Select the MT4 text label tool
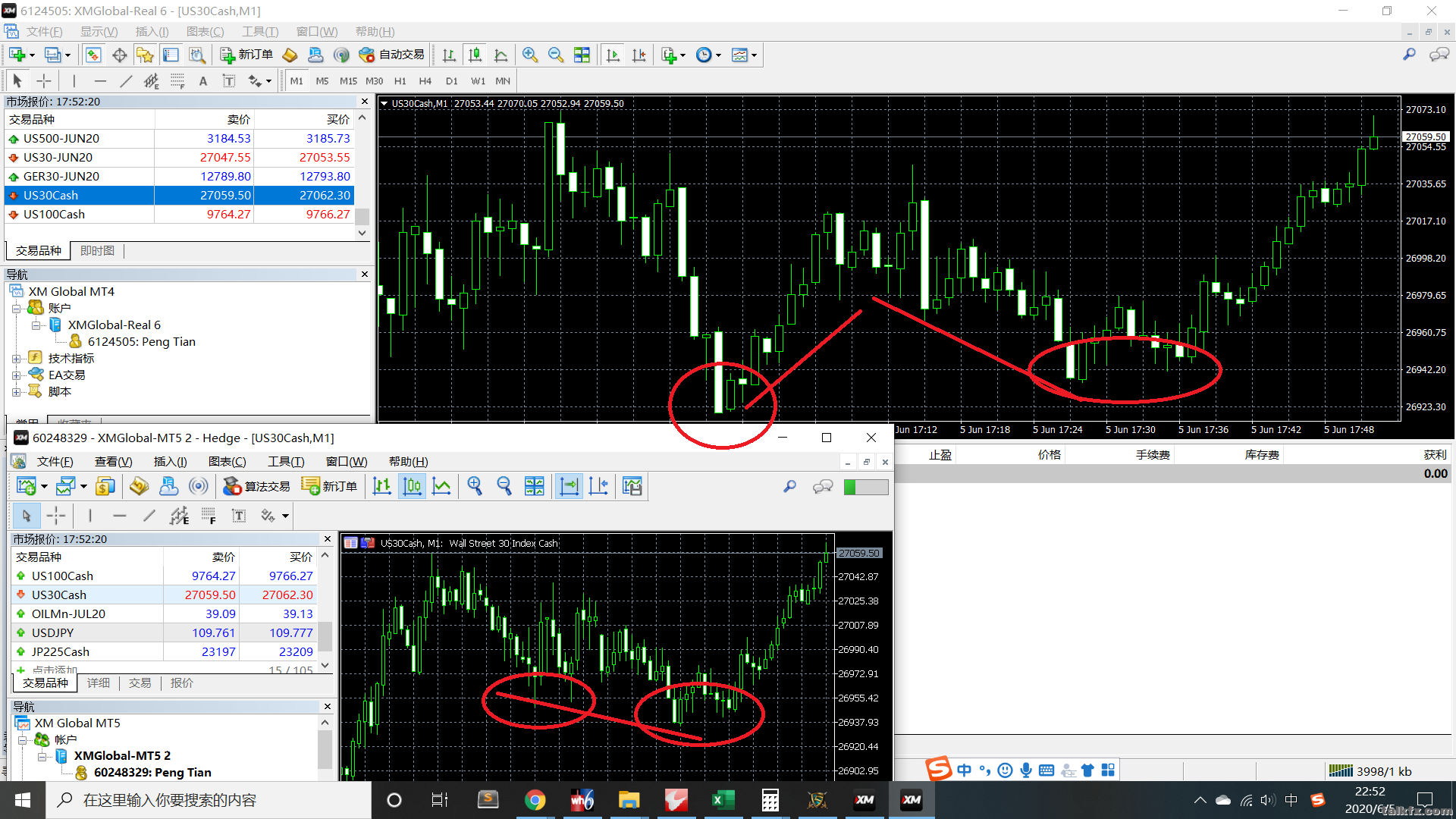 tap(228, 81)
